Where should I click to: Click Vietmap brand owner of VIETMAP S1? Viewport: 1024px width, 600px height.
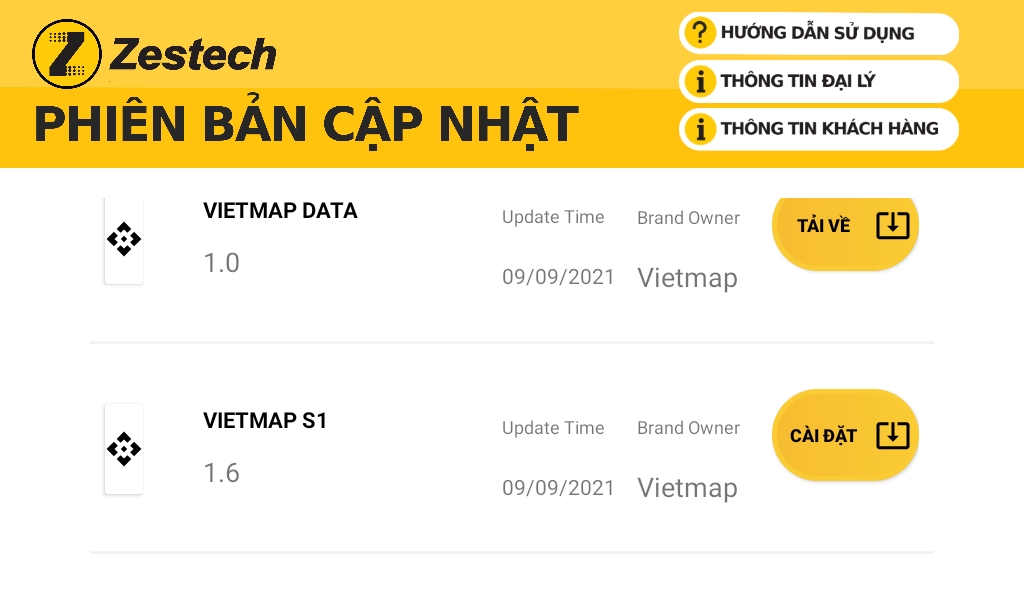click(x=687, y=488)
